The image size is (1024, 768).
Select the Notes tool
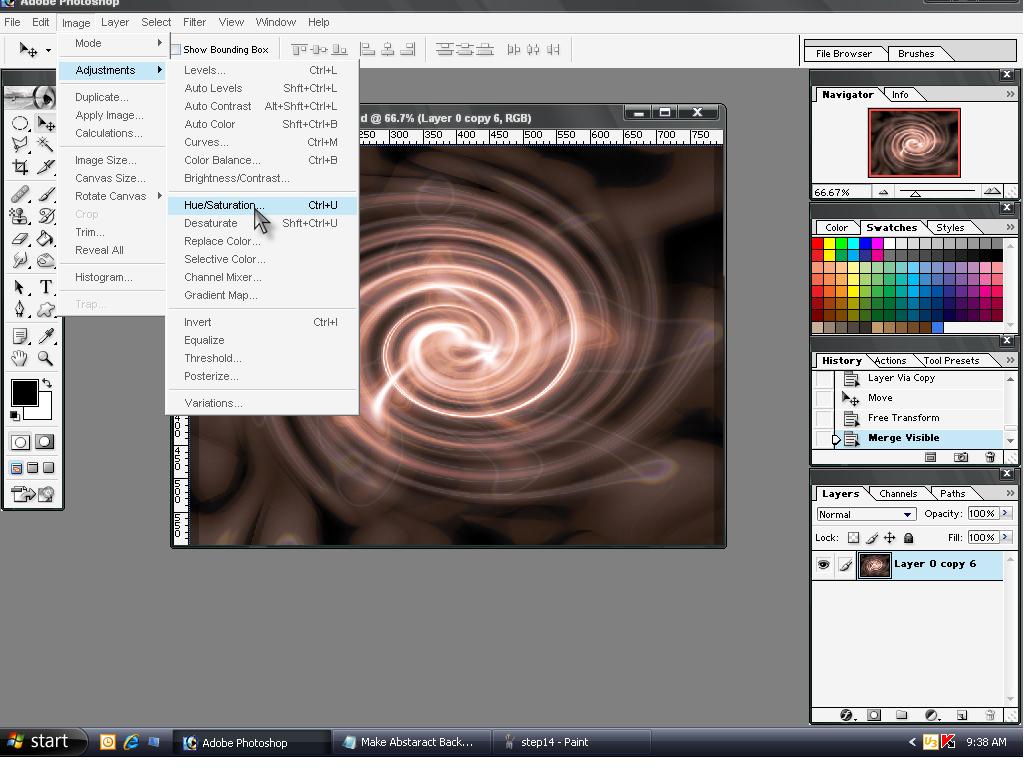point(20,336)
